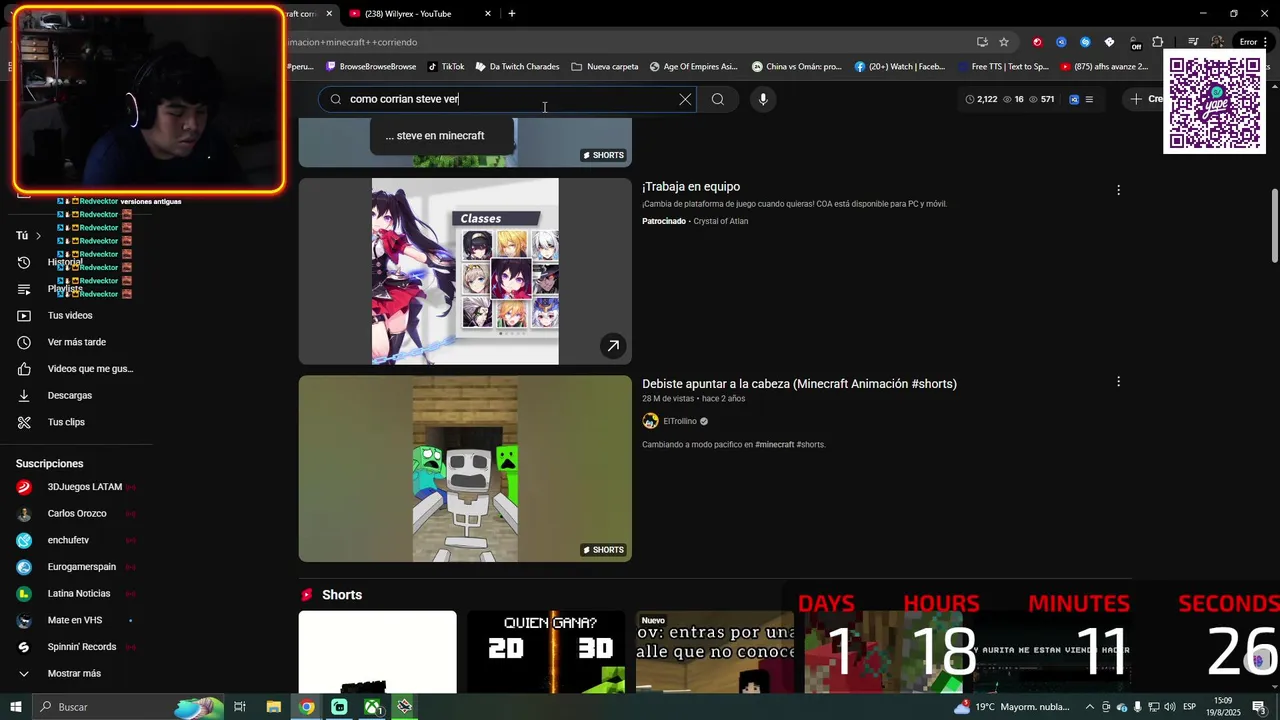Open 'Nueva carpeta' bookmarks folder
Image resolution: width=1280 pixels, height=720 pixels.
605,67
